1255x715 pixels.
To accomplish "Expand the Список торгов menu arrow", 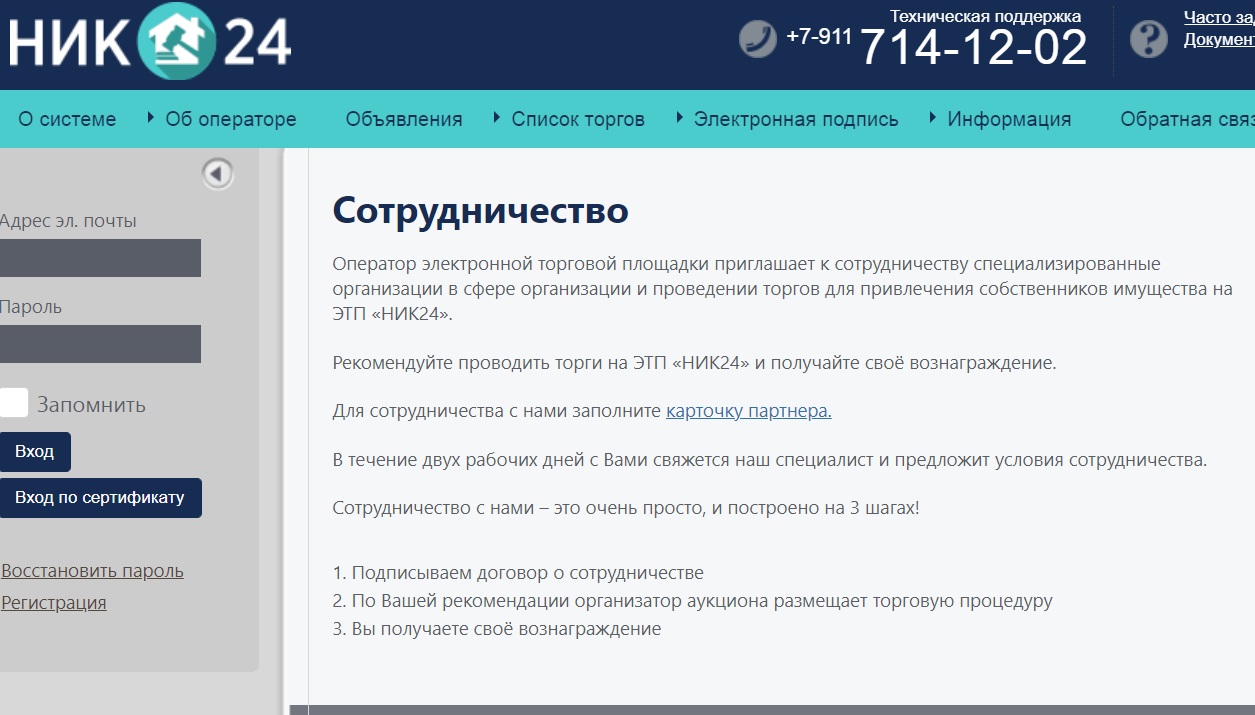I will pyautogui.click(x=497, y=118).
